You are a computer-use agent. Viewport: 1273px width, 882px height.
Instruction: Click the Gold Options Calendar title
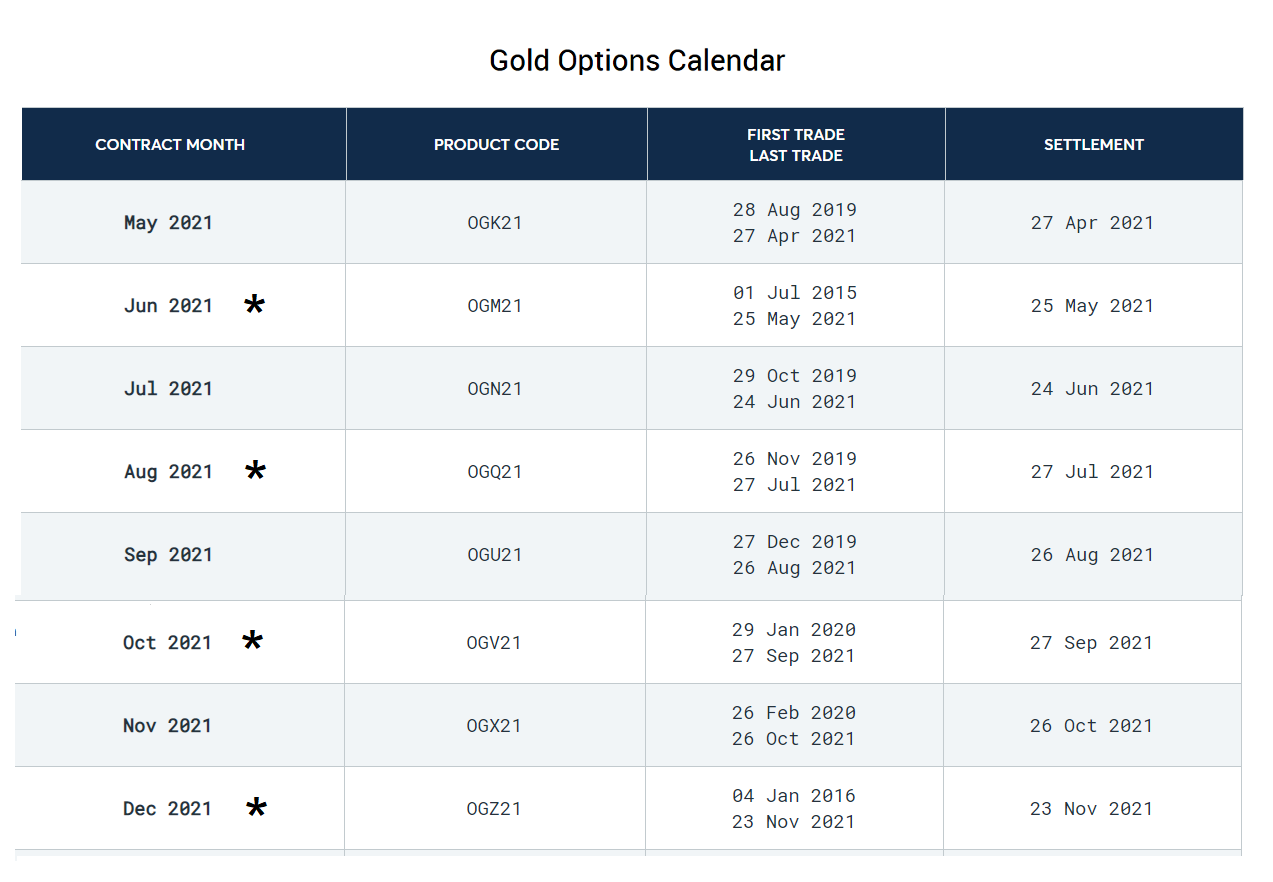pos(637,61)
